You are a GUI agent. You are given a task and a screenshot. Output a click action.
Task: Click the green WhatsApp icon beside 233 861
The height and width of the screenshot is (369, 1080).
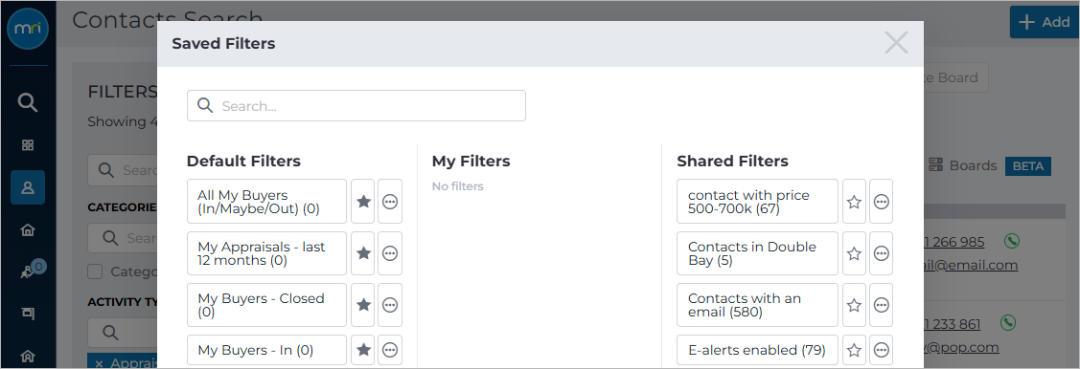[x=1008, y=323]
